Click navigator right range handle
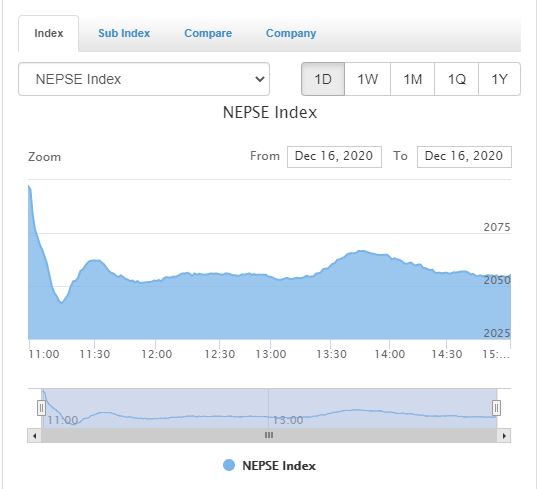This screenshot has width=537, height=489. [496, 408]
